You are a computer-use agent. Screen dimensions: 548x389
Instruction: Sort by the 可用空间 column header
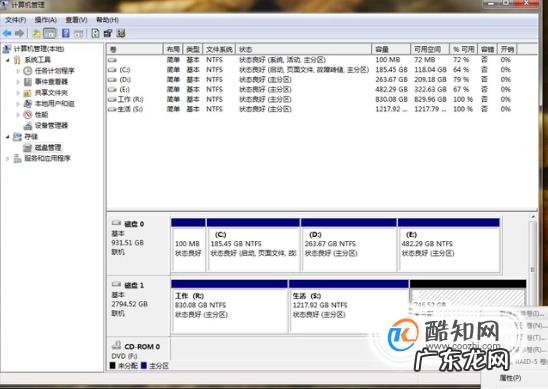pos(430,49)
